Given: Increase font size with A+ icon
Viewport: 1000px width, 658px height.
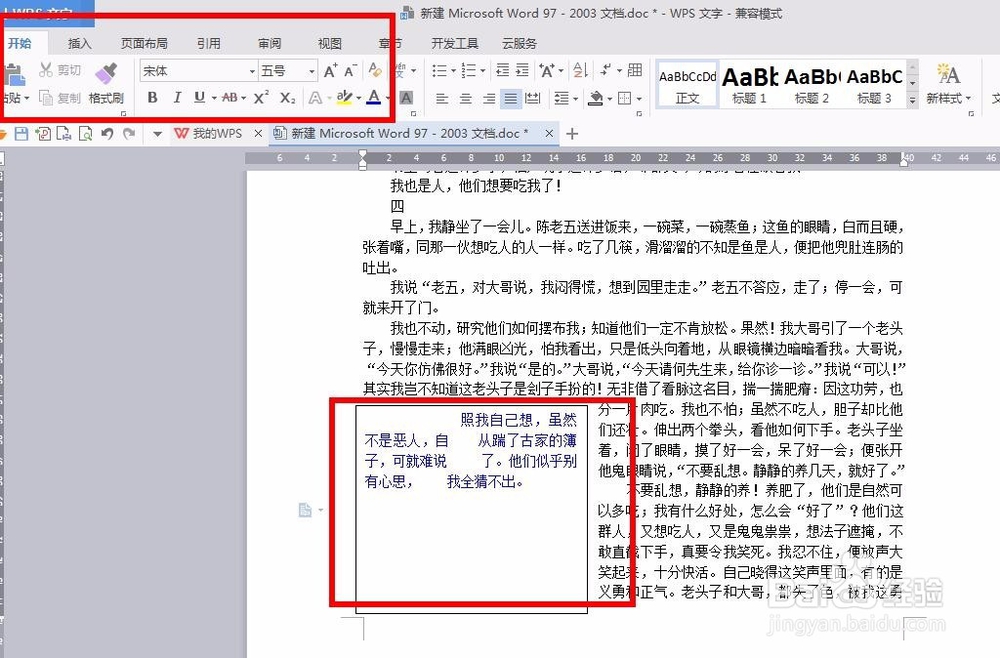Looking at the screenshot, I should click(x=330, y=71).
